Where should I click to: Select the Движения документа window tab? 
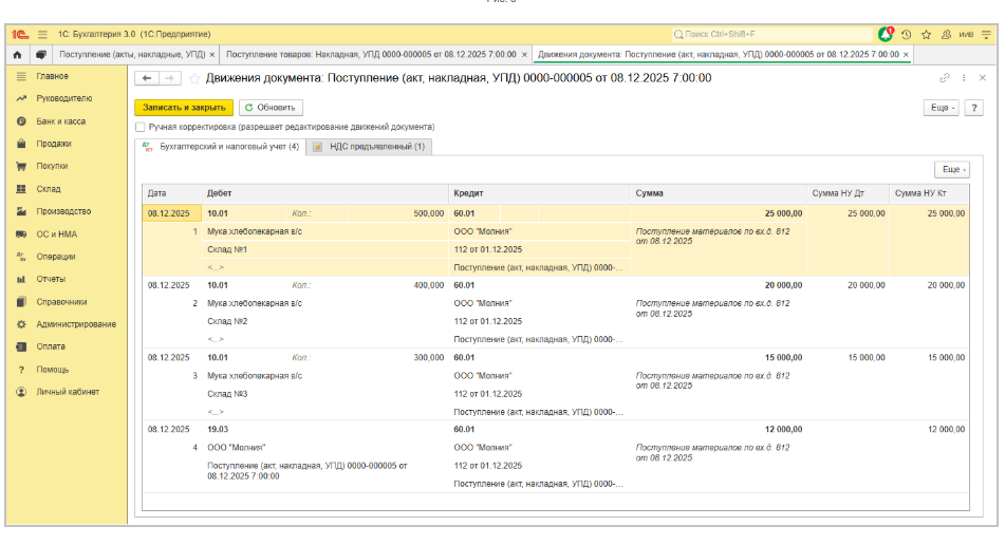[718, 55]
